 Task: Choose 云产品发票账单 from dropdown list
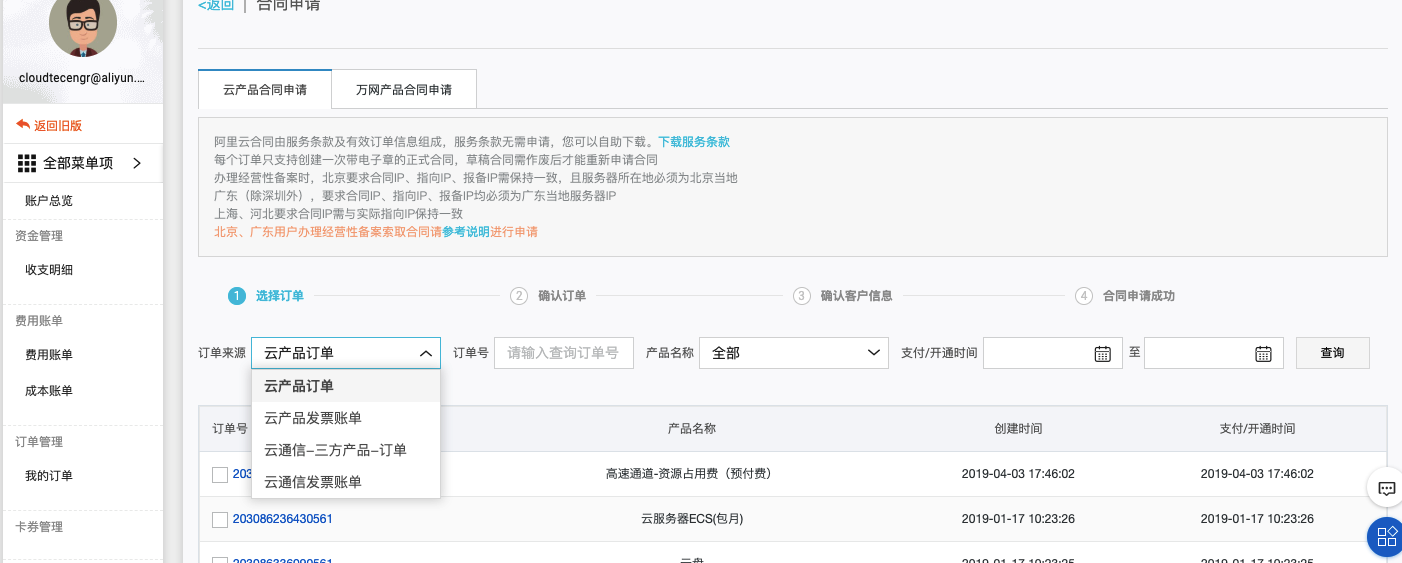pos(313,418)
